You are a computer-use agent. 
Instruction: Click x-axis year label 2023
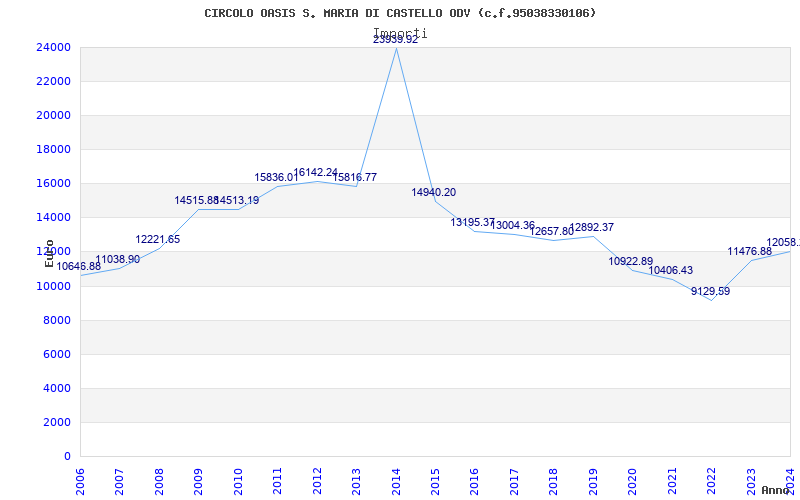tap(751, 481)
